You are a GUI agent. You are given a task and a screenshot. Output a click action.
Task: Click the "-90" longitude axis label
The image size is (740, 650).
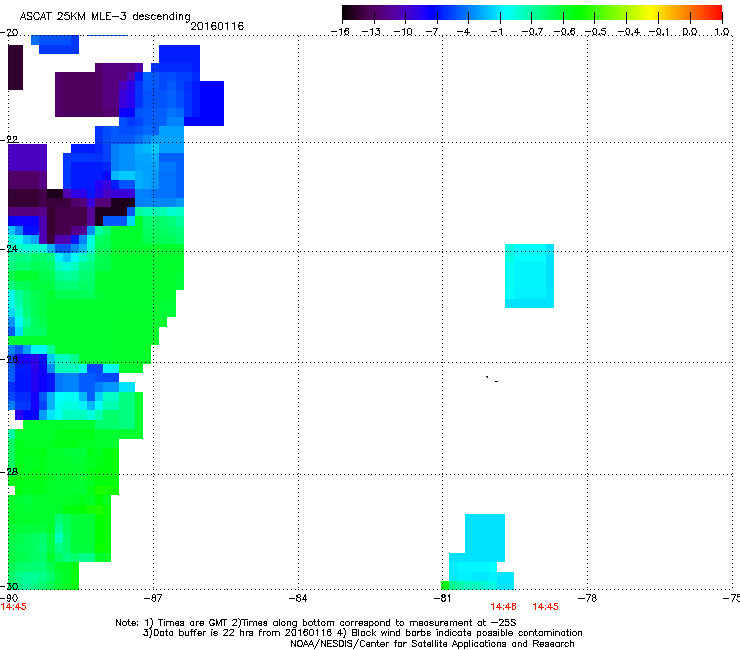coord(9,598)
